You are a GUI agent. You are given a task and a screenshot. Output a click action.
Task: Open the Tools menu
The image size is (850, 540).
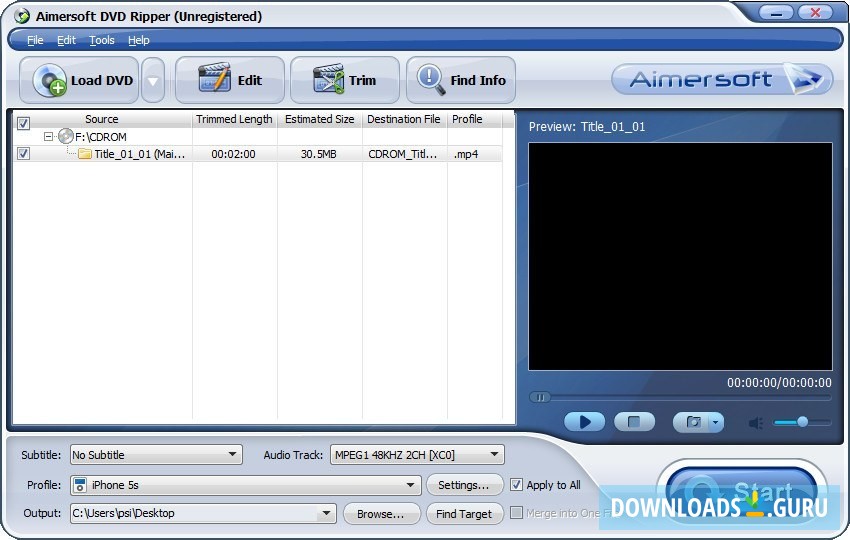102,40
